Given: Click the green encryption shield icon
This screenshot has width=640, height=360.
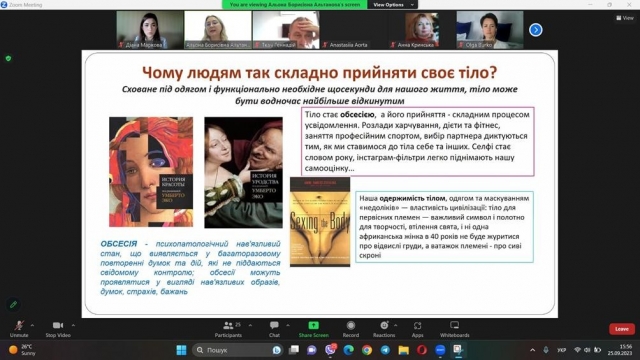Looking at the screenshot, I should pos(8,58).
